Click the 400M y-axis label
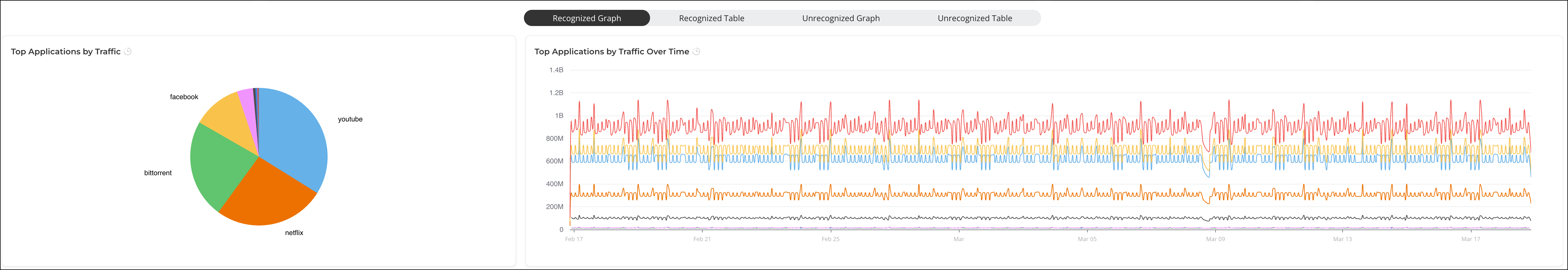The width and height of the screenshot is (1568, 270). (555, 184)
